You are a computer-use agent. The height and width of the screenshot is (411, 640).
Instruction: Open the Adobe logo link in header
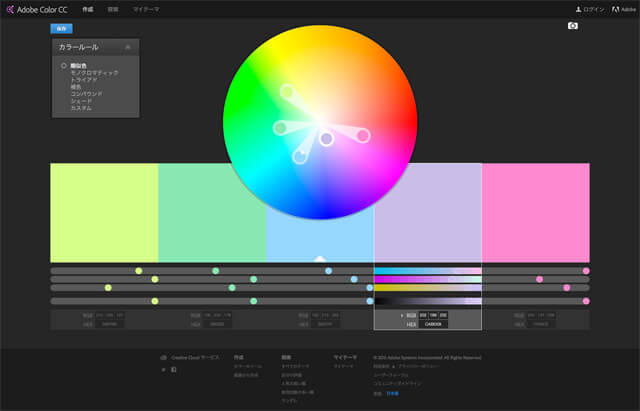click(624, 9)
